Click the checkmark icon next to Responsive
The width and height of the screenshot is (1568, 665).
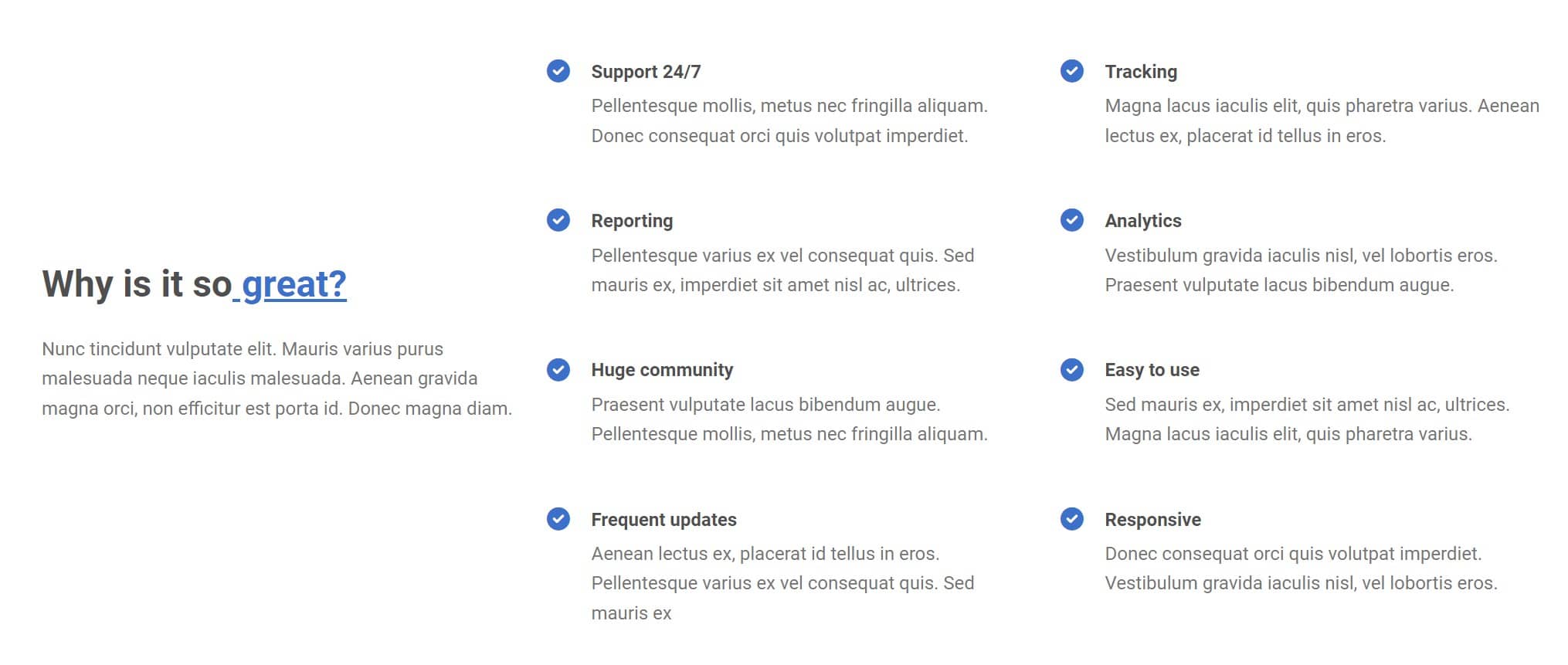[x=1071, y=519]
